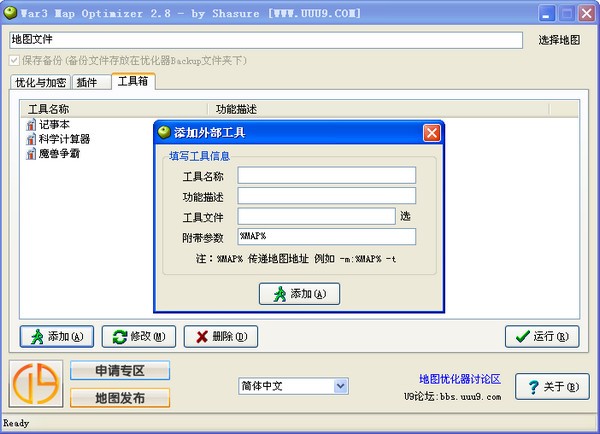This screenshot has width=600, height=434.
Task: Switch to the 优化与加密 tab
Action: (40, 82)
